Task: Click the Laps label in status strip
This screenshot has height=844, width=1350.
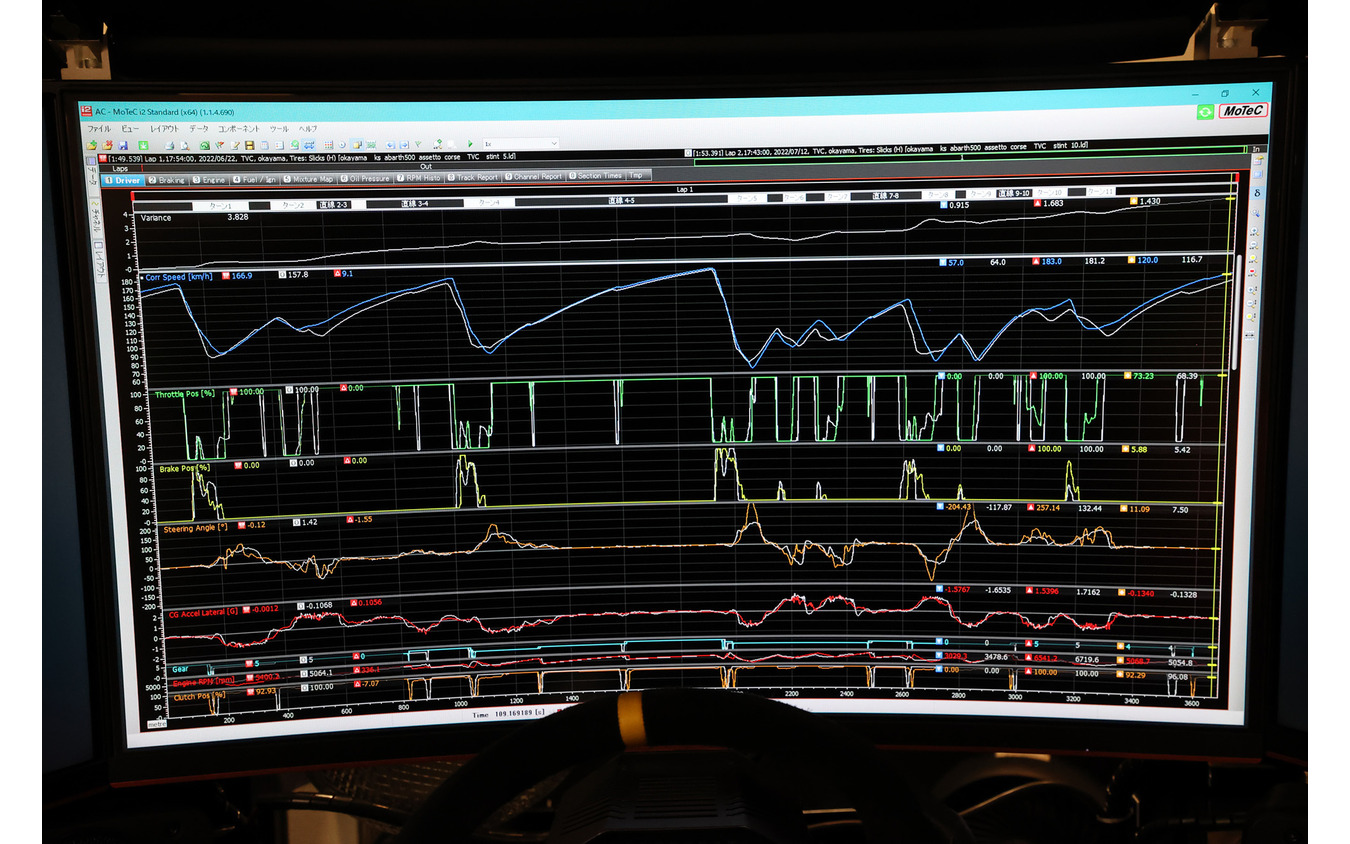Action: click(x=120, y=168)
